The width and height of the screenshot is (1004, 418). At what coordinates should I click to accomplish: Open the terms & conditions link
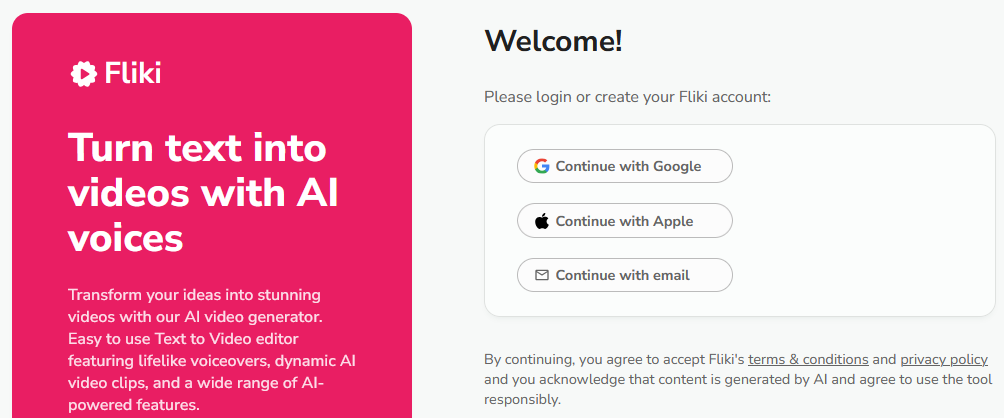pos(808,359)
